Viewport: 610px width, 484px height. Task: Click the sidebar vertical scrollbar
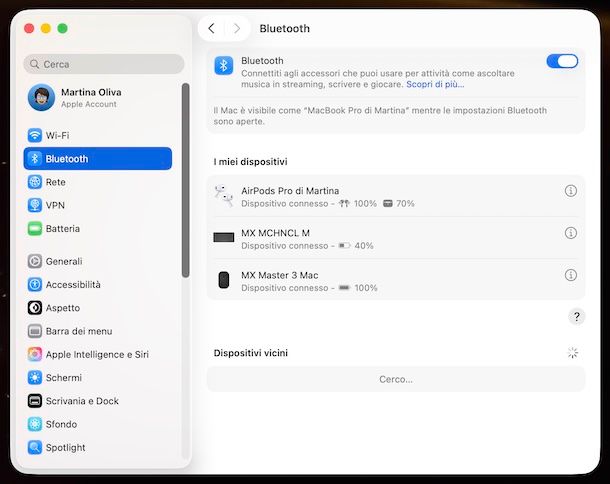(x=185, y=180)
